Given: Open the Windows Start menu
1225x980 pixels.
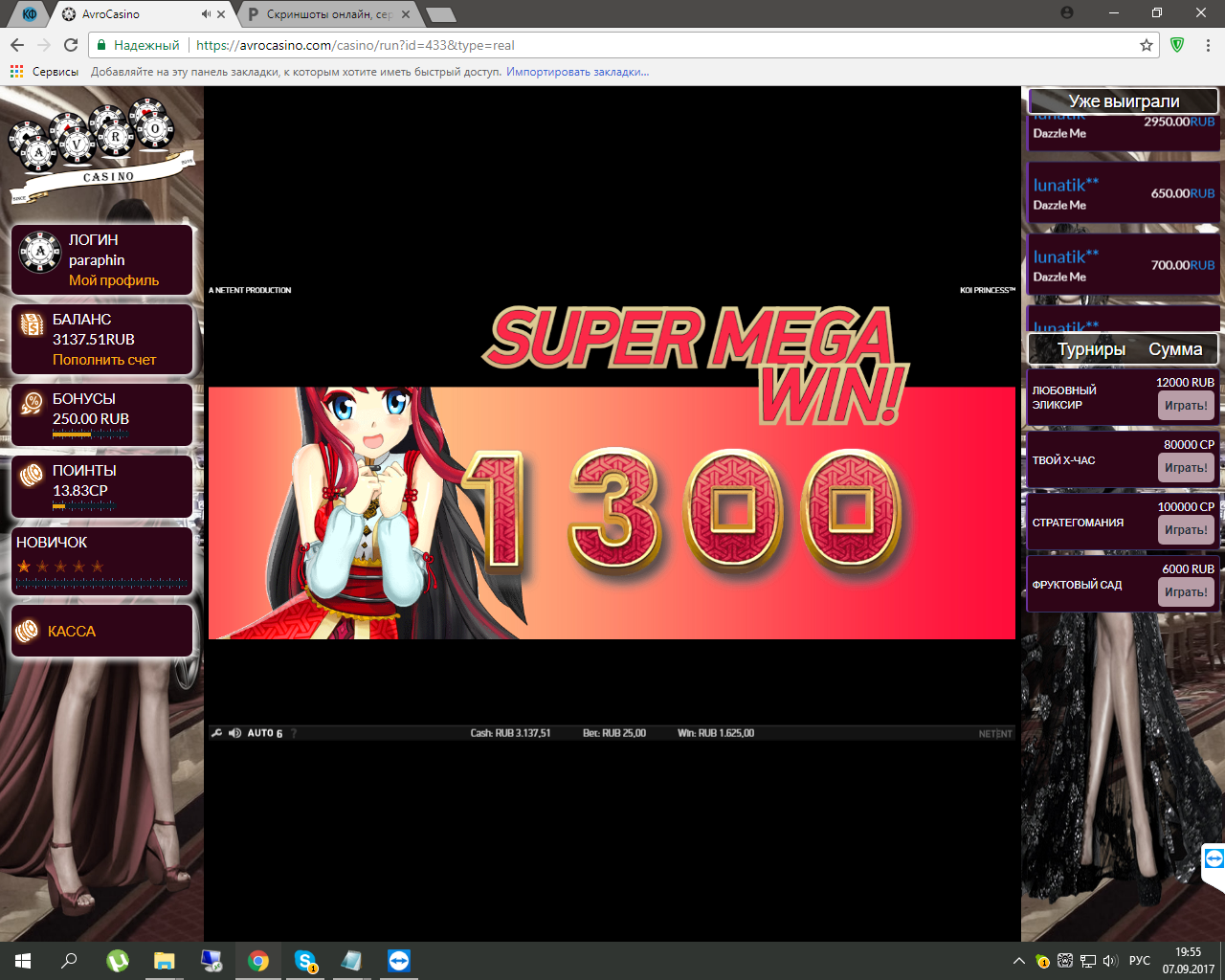Looking at the screenshot, I should coord(23,961).
